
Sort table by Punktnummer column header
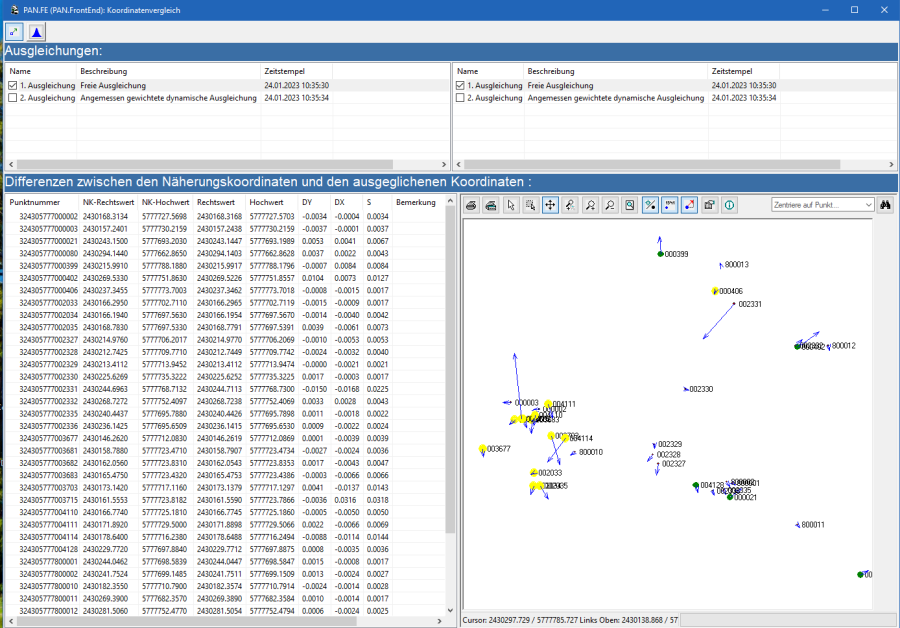(35, 202)
